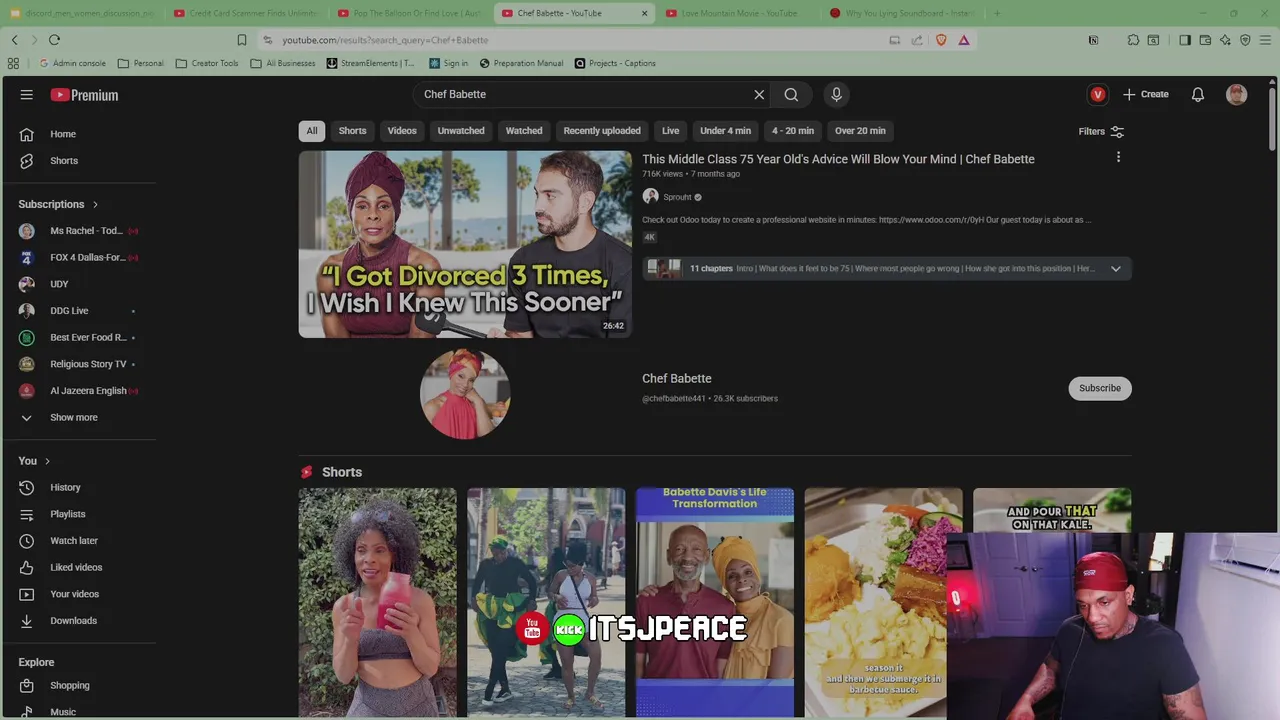This screenshot has width=1280, height=720.
Task: Expand the Subscriptions section arrow
Action: [95, 205]
